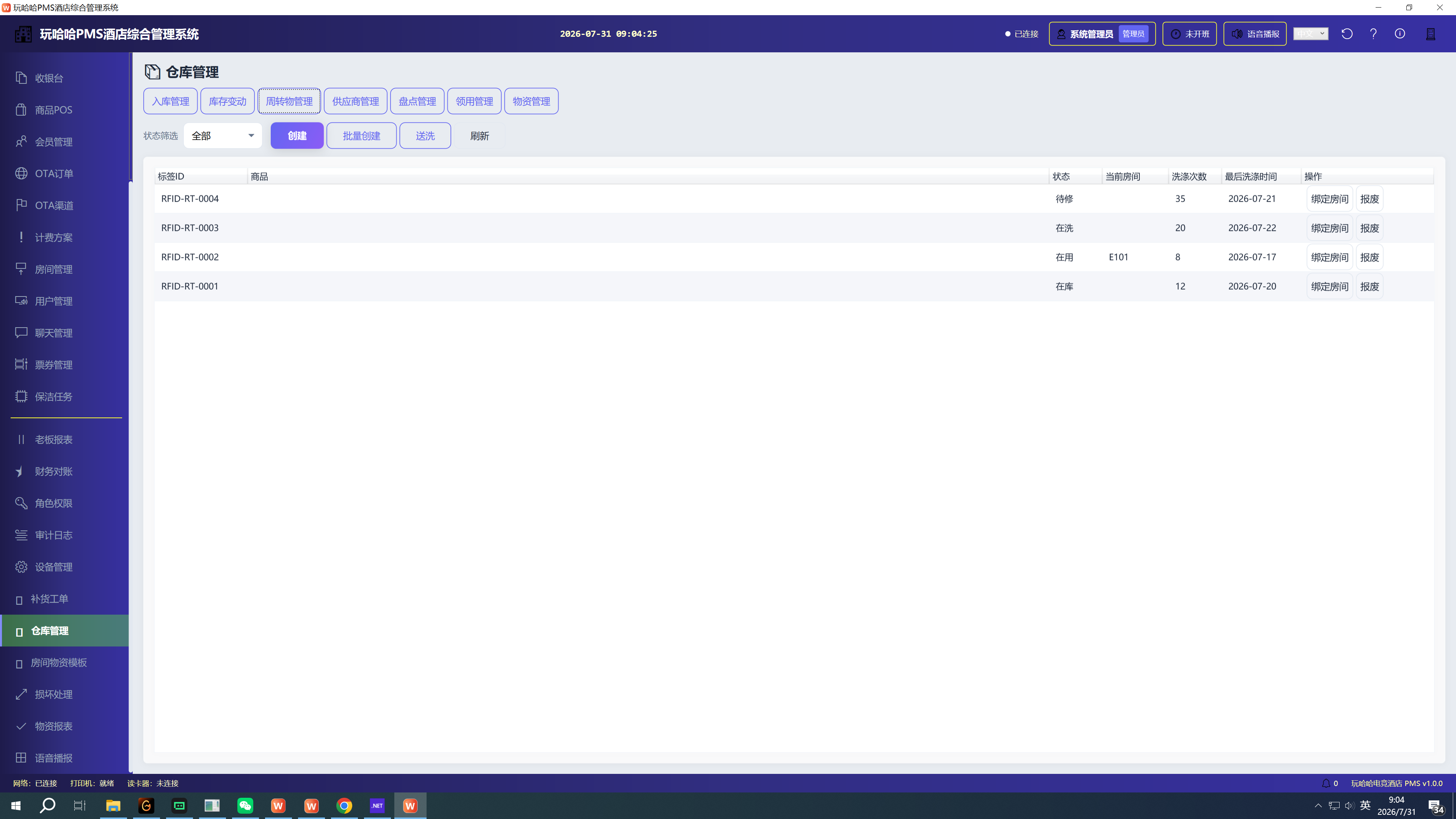Open 聊天管理 chat bubble icon

tap(21, 333)
